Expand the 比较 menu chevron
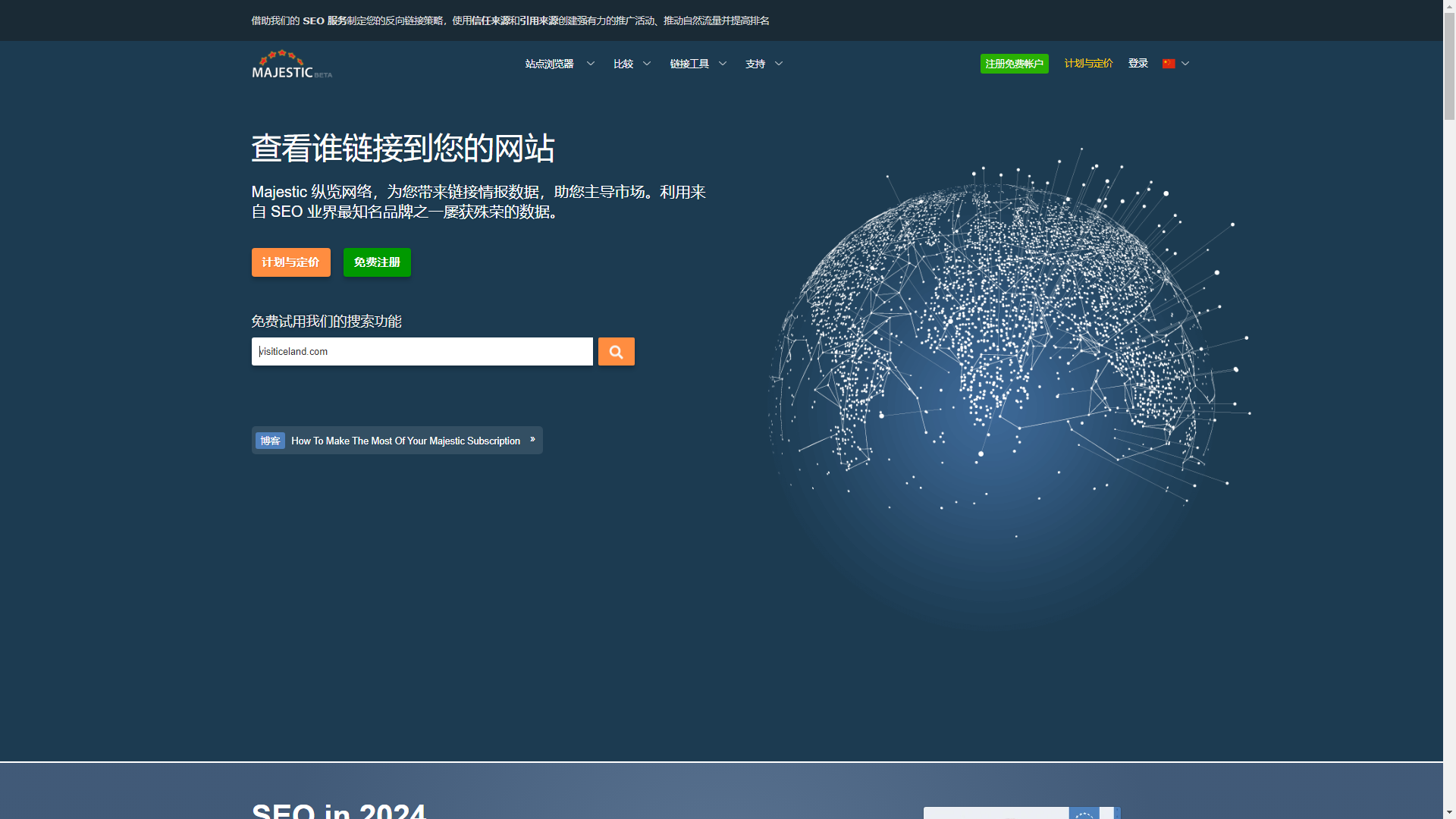The width and height of the screenshot is (1456, 819). pyautogui.click(x=647, y=64)
